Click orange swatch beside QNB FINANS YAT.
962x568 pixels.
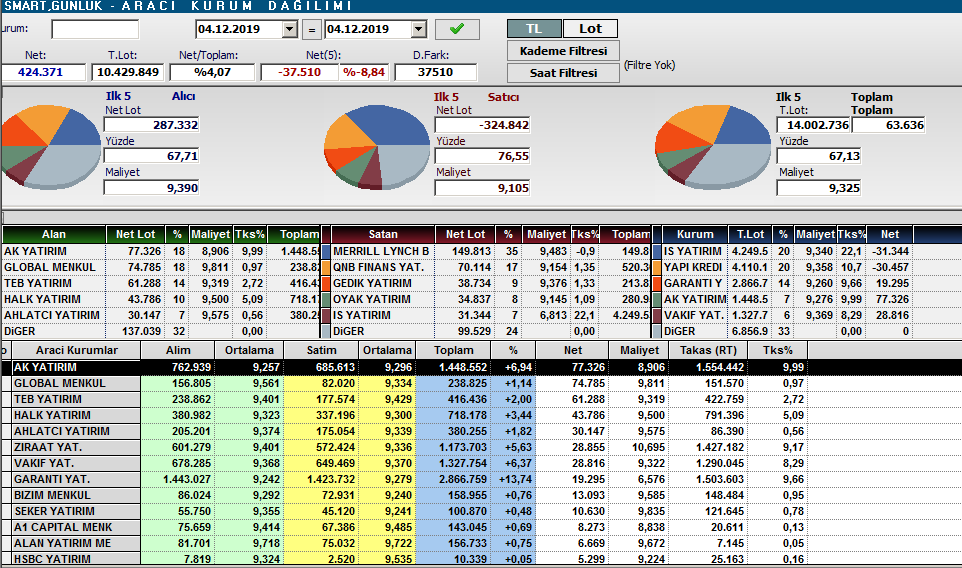coord(326,267)
